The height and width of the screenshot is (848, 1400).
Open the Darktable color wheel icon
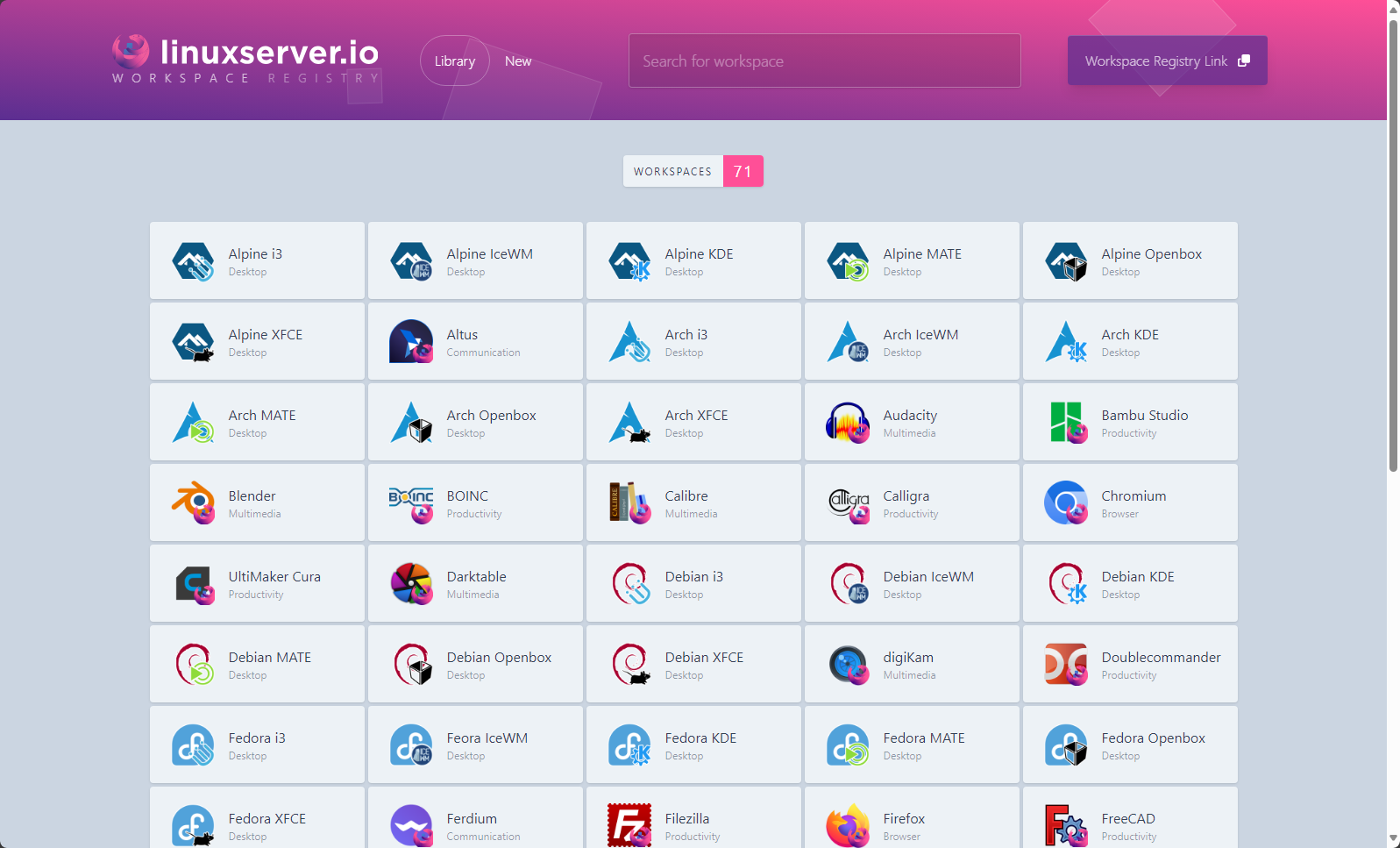(x=411, y=583)
